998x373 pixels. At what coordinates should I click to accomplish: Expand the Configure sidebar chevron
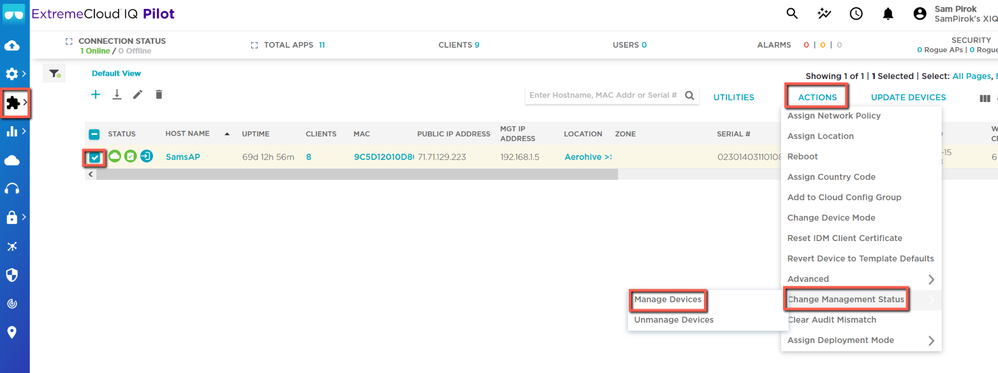pos(24,74)
